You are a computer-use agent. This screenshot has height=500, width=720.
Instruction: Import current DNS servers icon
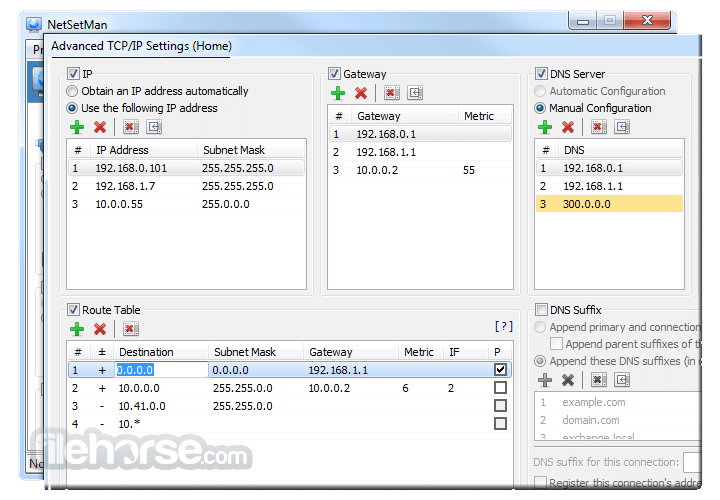tap(622, 127)
